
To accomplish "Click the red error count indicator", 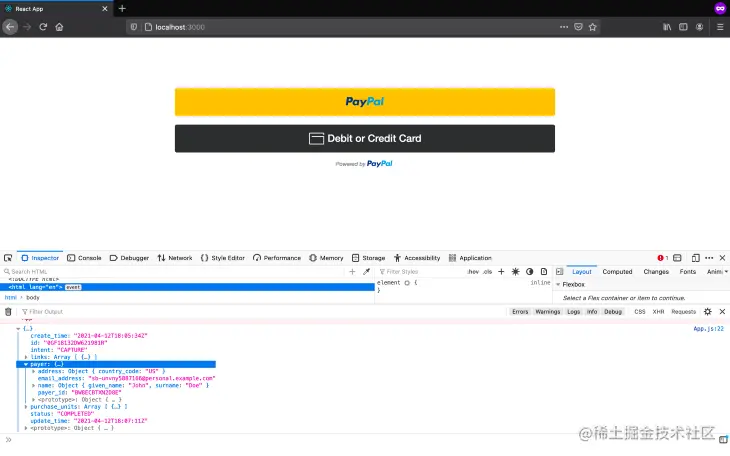I will point(662,258).
